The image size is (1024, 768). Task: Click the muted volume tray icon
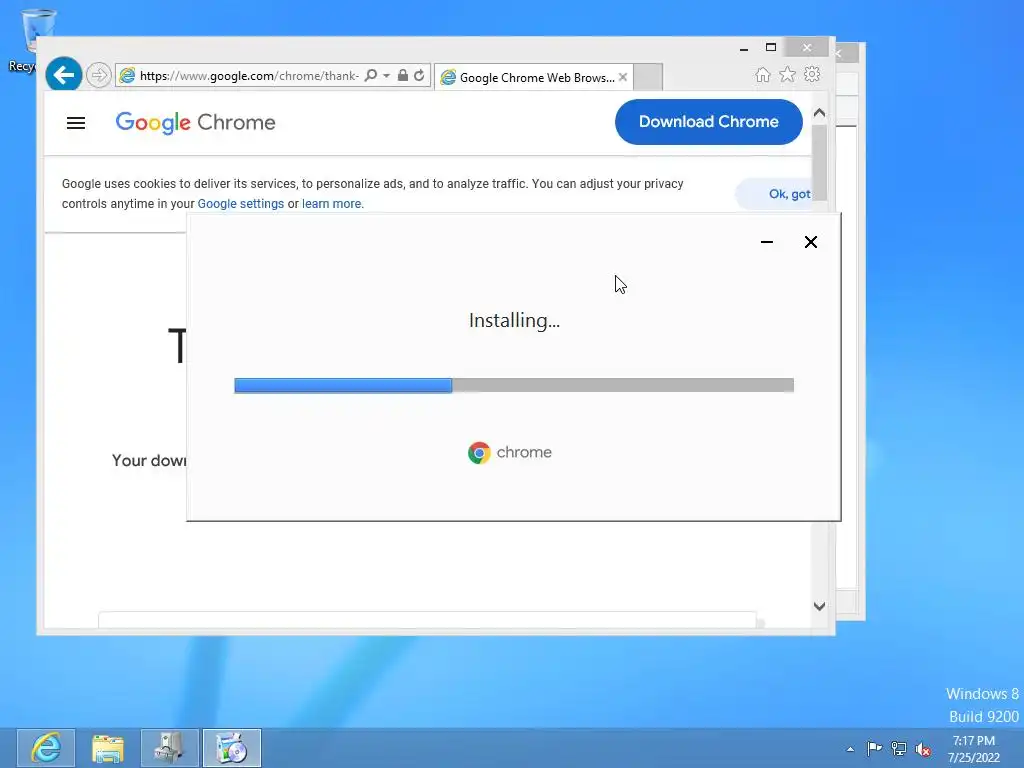(923, 749)
